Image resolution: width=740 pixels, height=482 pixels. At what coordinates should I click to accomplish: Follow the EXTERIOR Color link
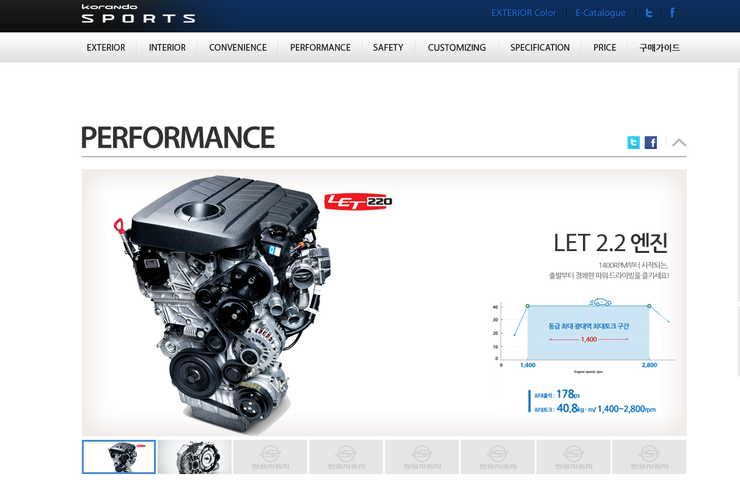point(523,13)
